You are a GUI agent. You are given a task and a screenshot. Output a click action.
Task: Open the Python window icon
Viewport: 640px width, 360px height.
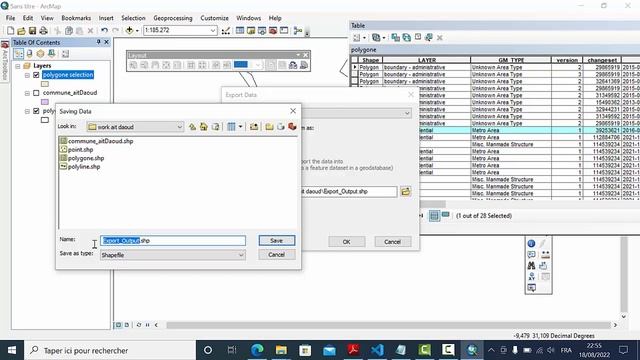284,31
